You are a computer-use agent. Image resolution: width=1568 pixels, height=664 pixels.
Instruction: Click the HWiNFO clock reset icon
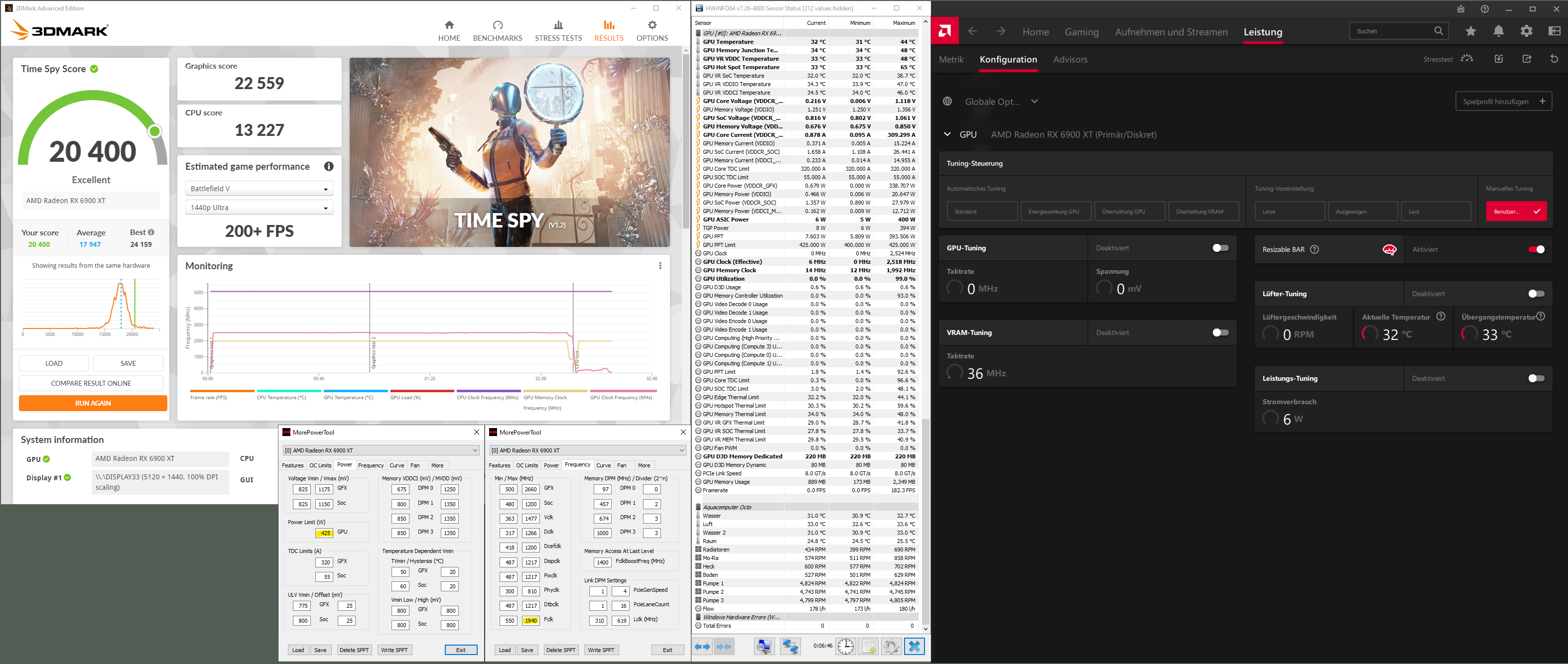[845, 647]
